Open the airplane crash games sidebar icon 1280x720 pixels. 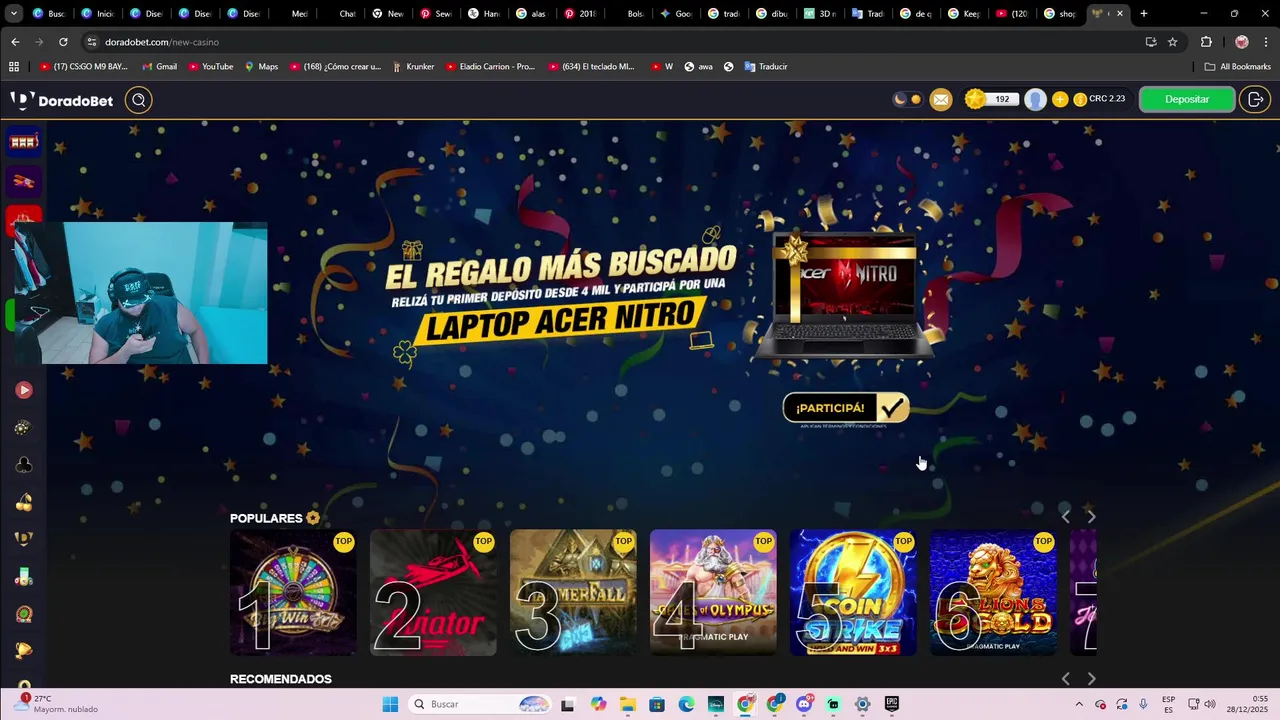click(x=24, y=182)
